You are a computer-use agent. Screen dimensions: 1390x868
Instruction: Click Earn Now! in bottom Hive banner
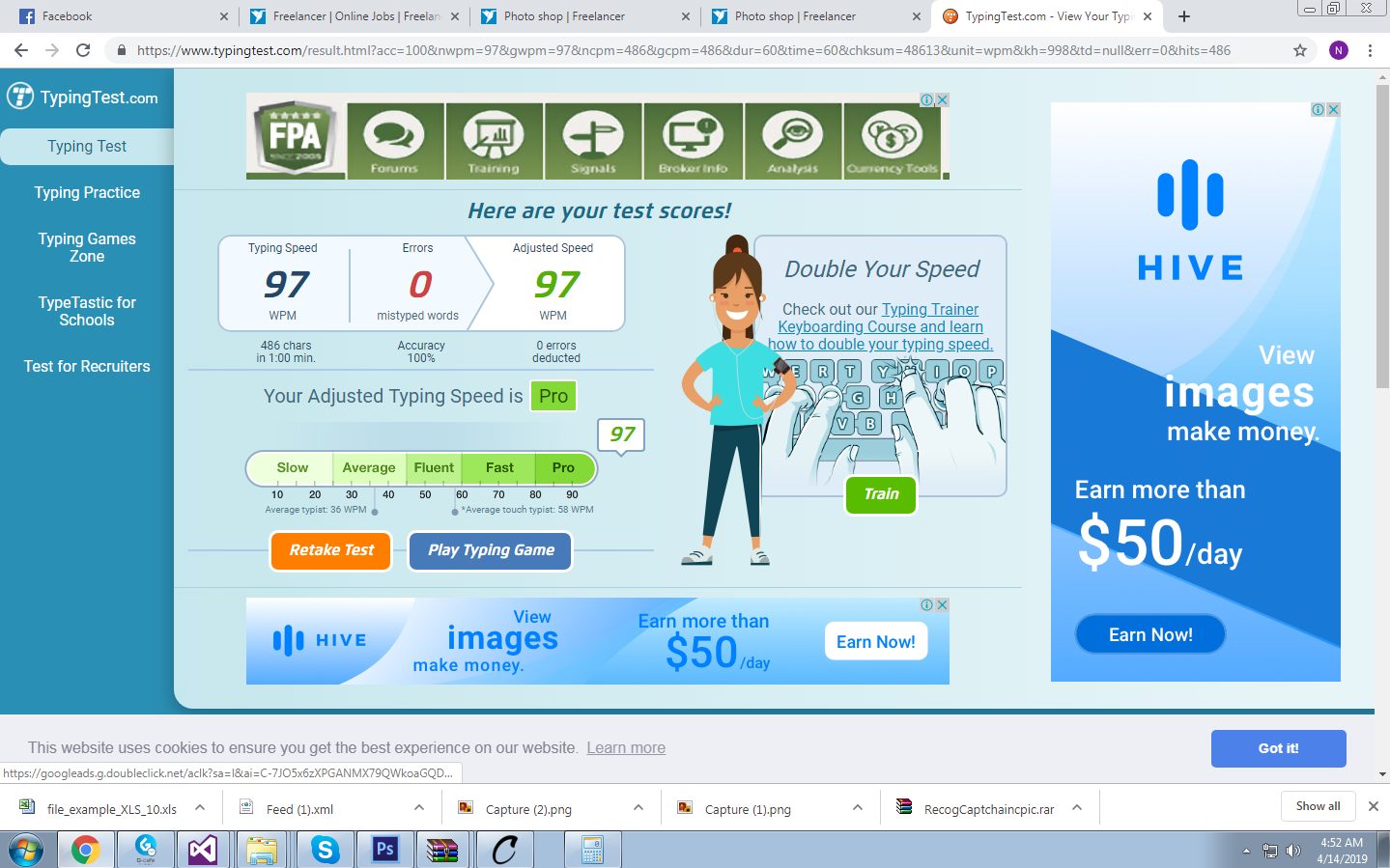pyautogui.click(x=875, y=641)
